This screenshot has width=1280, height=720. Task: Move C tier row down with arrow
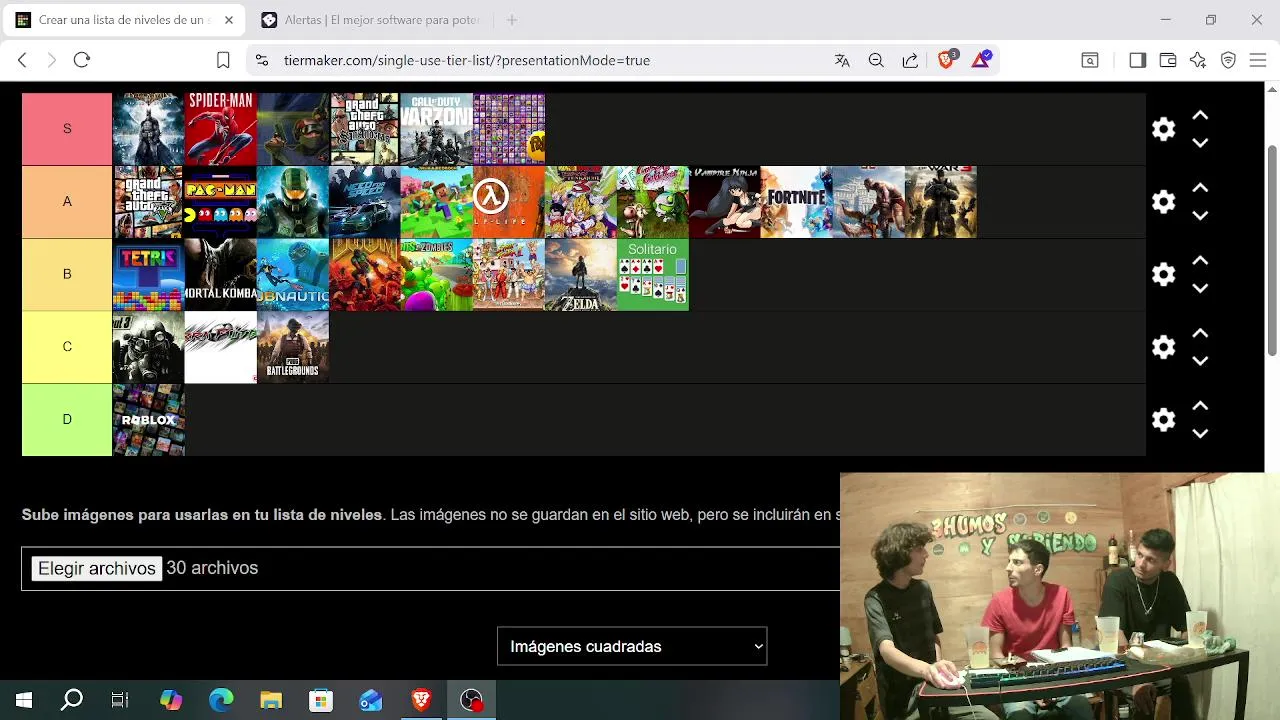1200,361
